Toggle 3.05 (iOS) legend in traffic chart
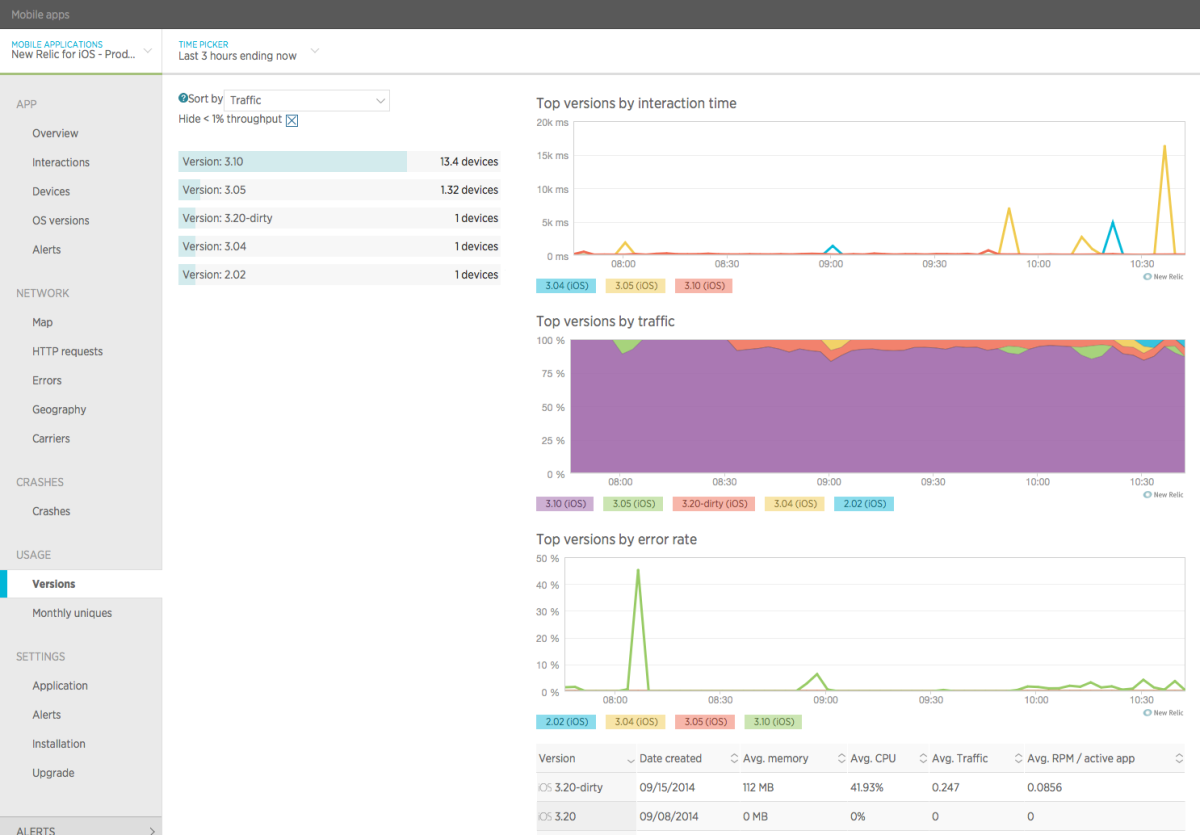1200x835 pixels. click(635, 504)
